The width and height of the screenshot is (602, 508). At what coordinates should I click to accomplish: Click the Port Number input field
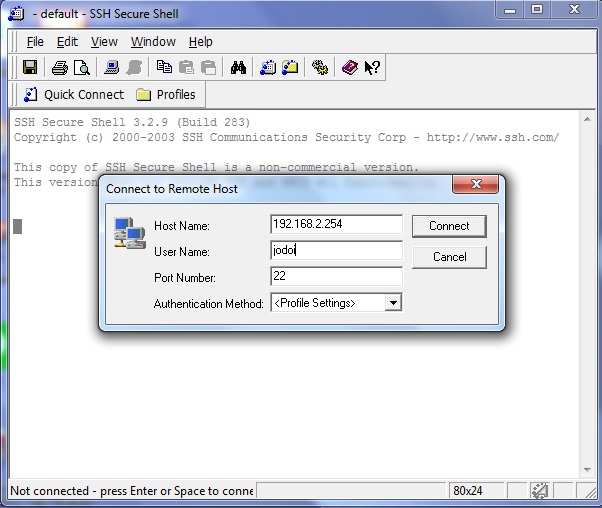pos(336,276)
